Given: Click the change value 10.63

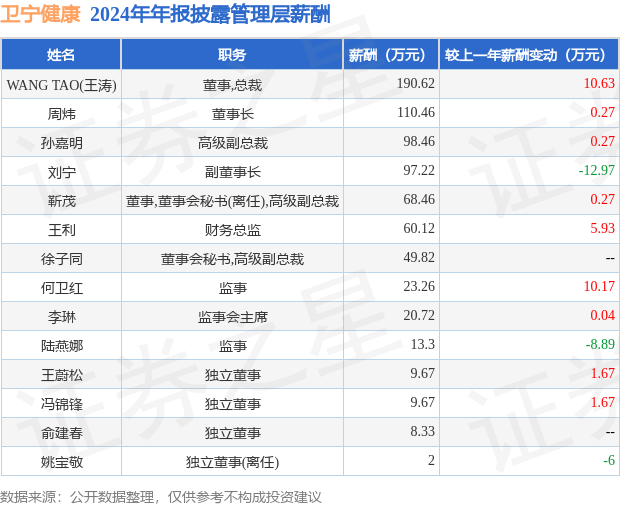Looking at the screenshot, I should click(599, 83).
